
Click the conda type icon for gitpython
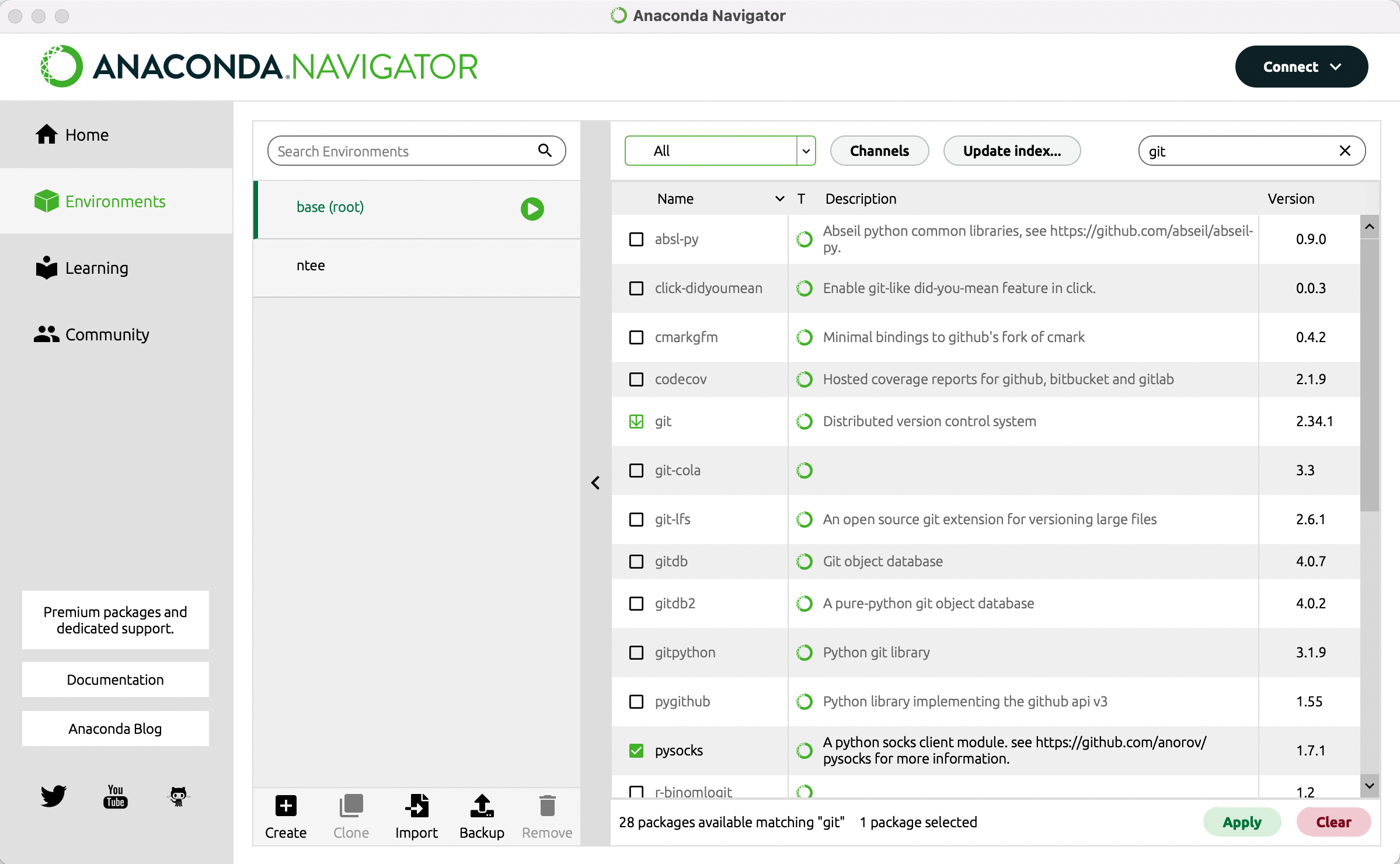click(805, 653)
